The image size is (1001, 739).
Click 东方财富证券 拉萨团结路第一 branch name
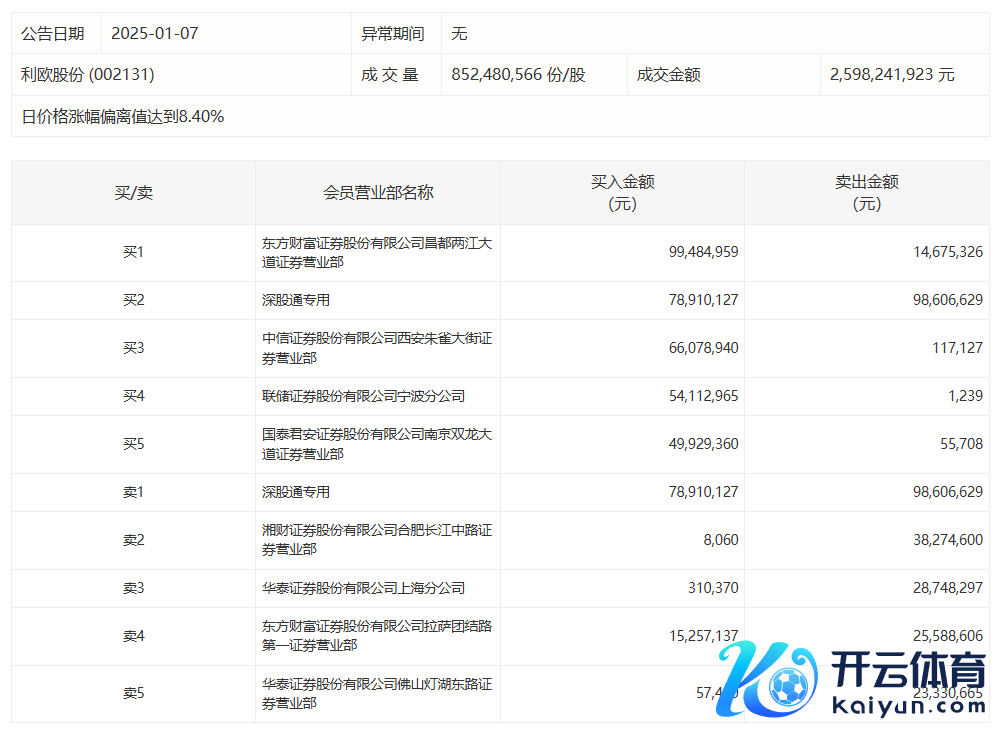pyautogui.click(x=376, y=636)
